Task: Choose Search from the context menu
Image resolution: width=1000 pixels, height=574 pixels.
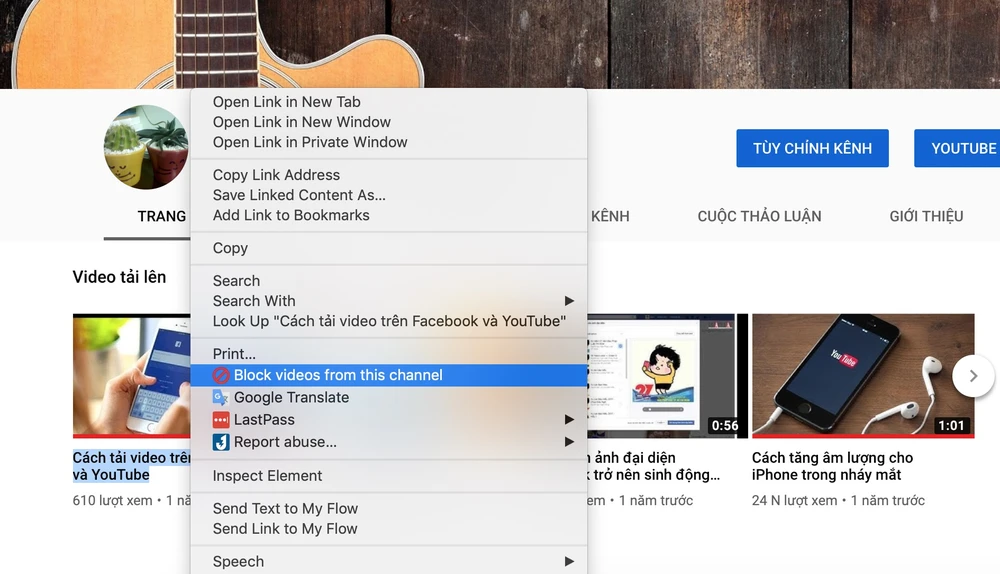Action: click(388, 281)
